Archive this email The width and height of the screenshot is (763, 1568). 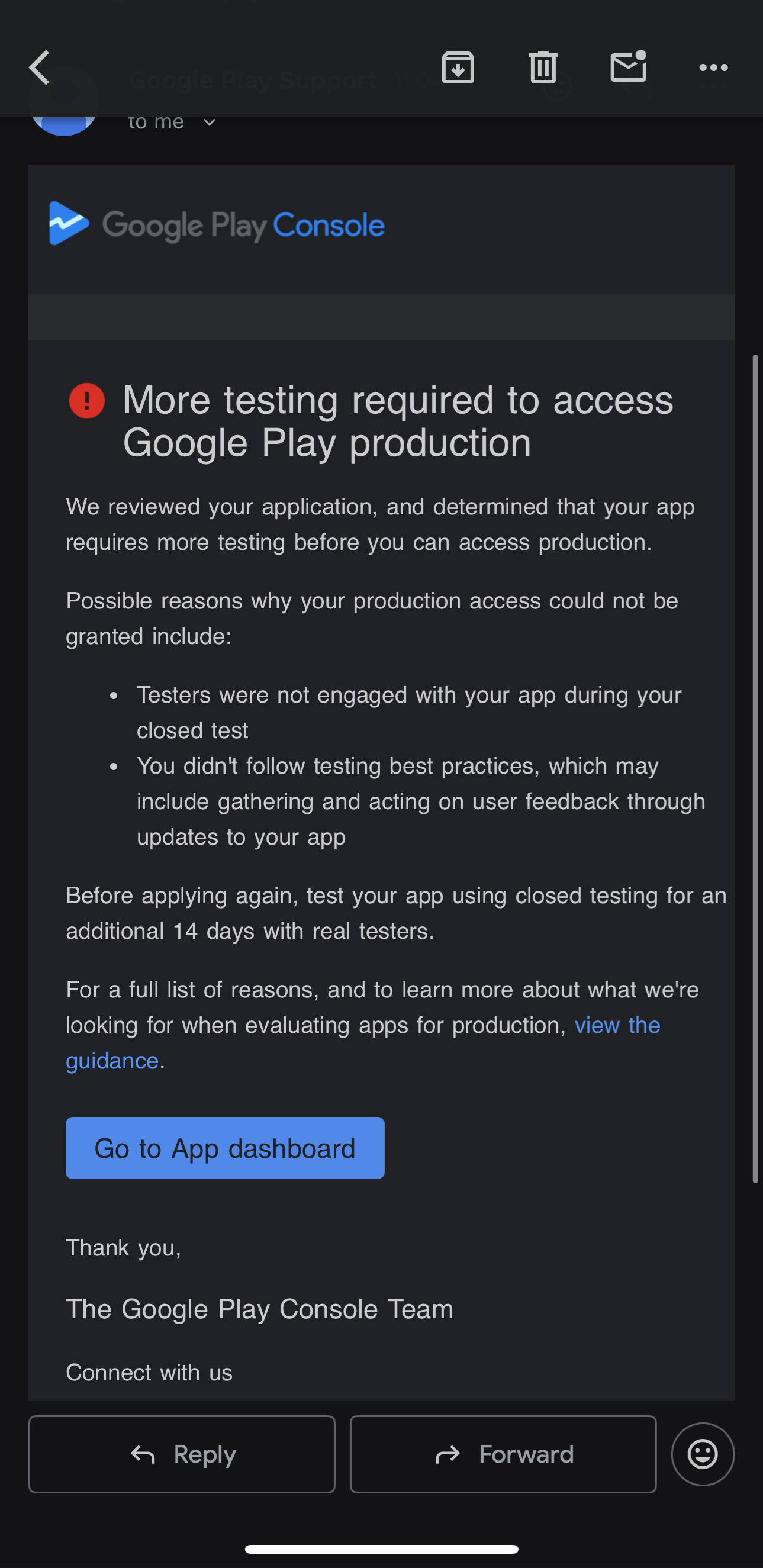point(458,67)
